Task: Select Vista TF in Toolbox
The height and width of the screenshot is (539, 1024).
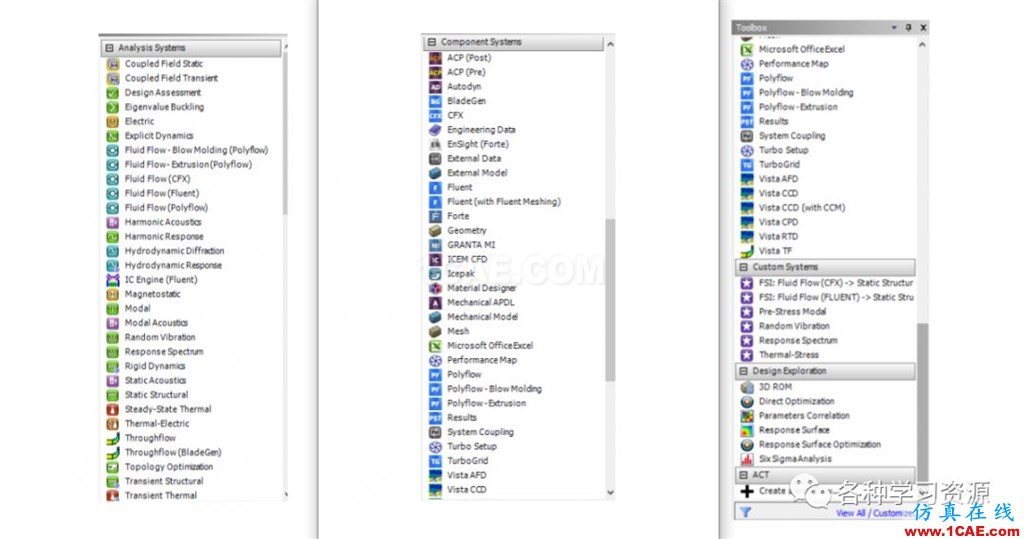Action: 775,251
